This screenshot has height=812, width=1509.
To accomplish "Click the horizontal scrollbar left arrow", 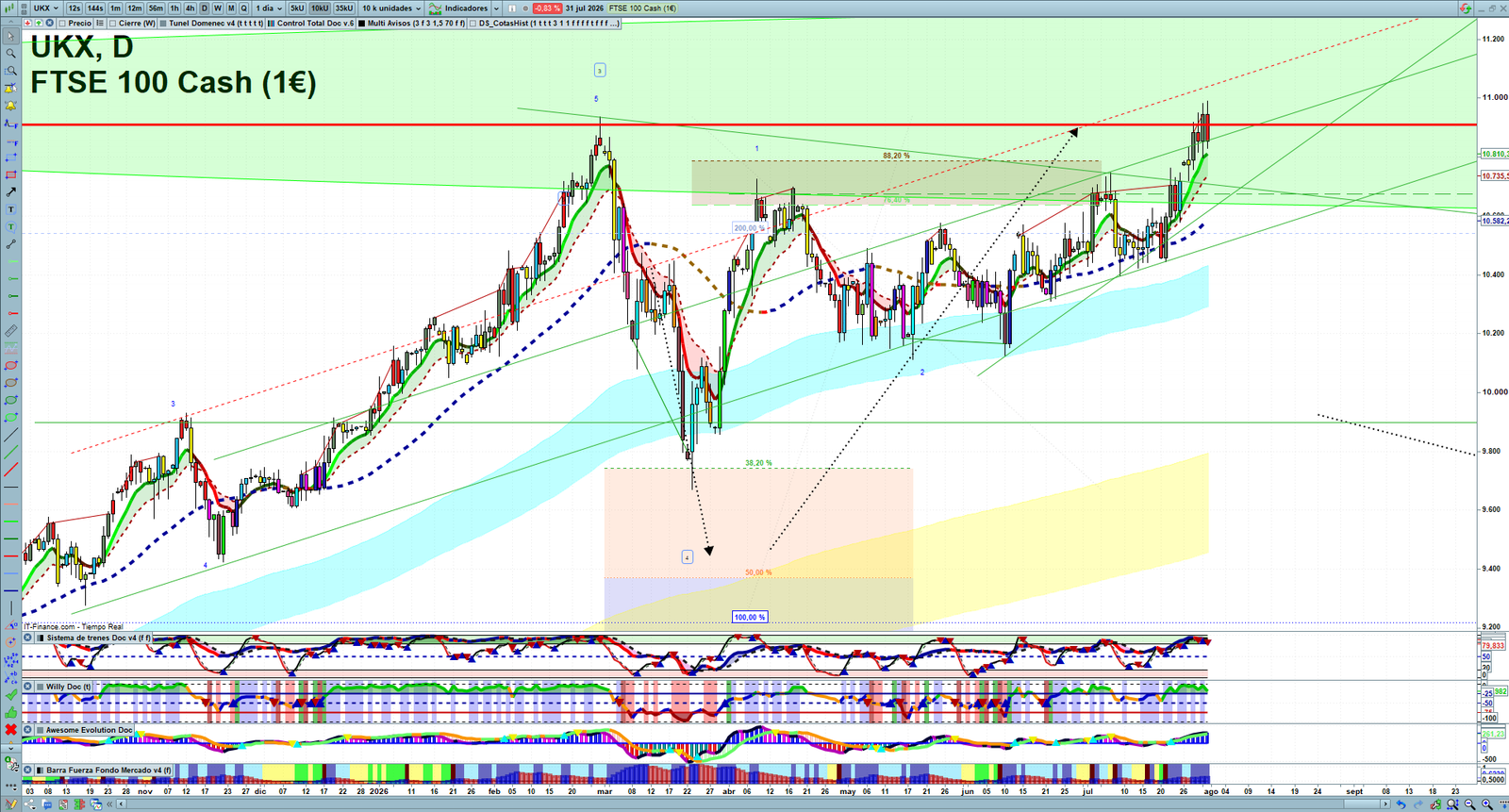I will coord(121,804).
